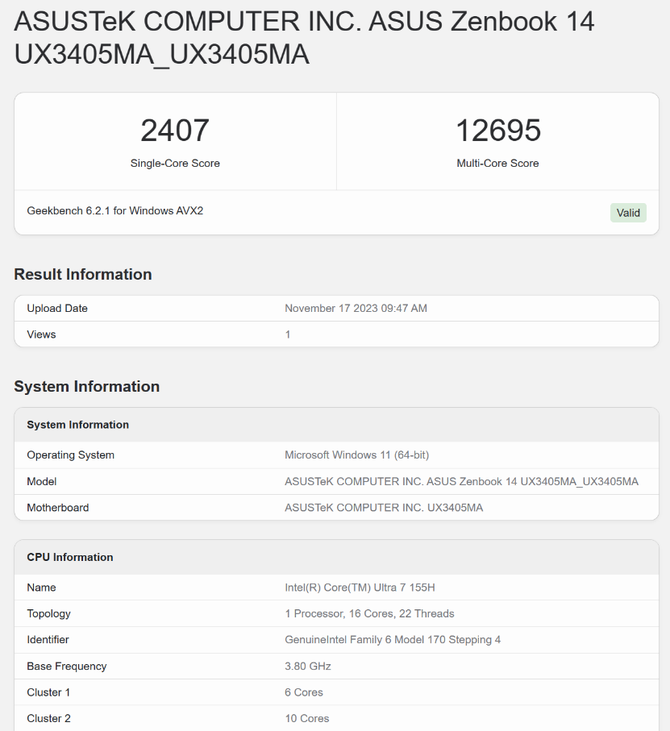Select Microsoft Windows 11 (64-bit) value
The image size is (670, 731).
click(357, 455)
